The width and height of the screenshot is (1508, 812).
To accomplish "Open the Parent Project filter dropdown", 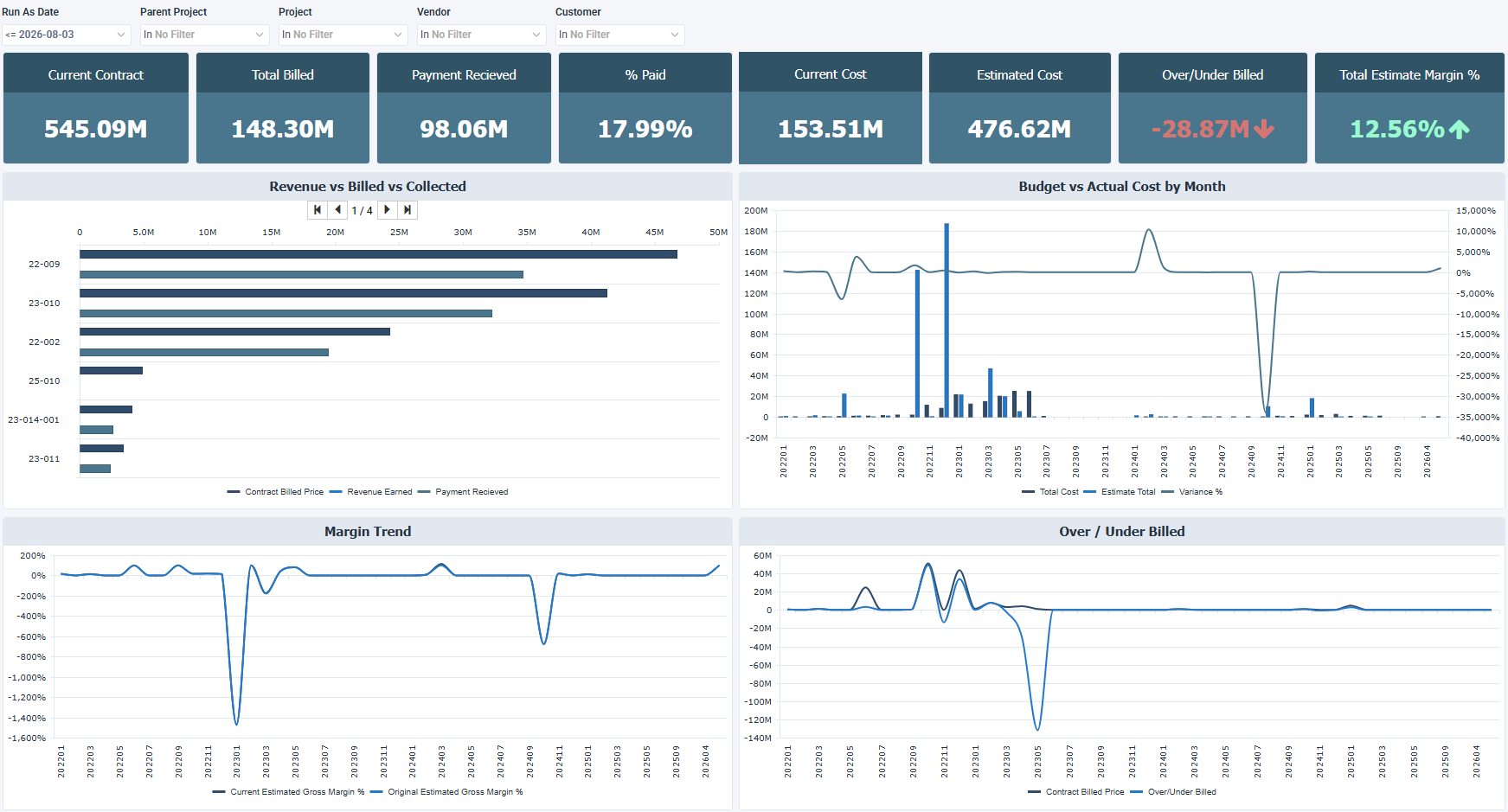I will (x=205, y=35).
